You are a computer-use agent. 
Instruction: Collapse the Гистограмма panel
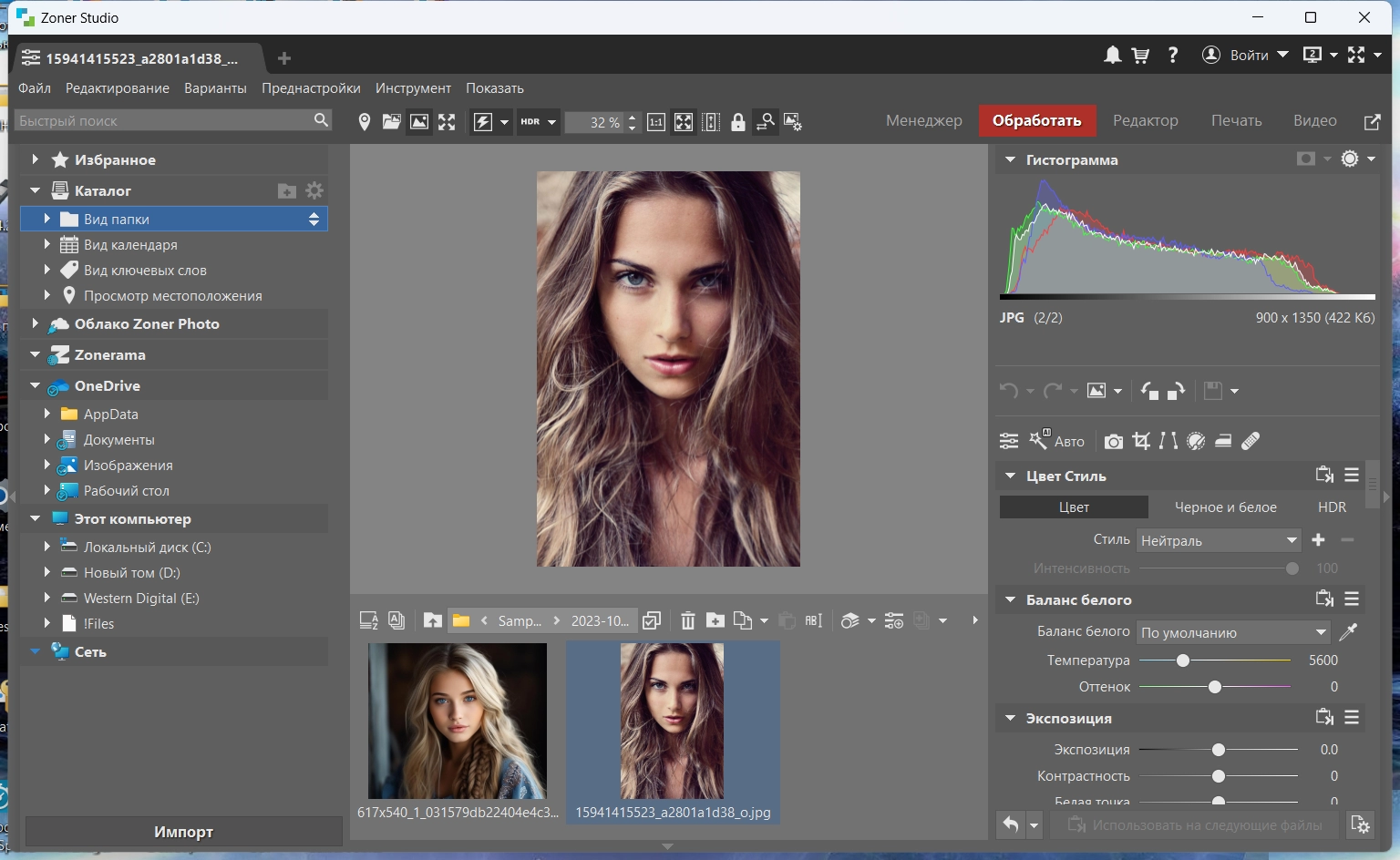click(x=1010, y=159)
